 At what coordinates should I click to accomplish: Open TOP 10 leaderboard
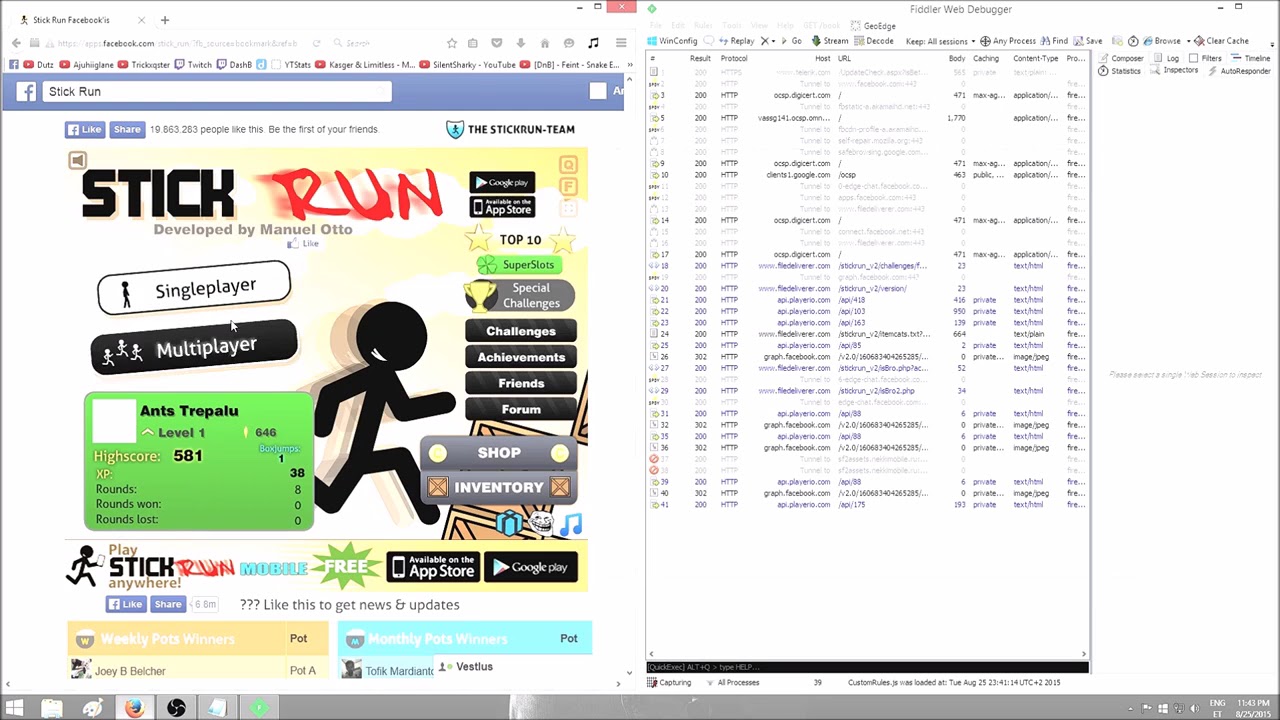pyautogui.click(x=520, y=239)
